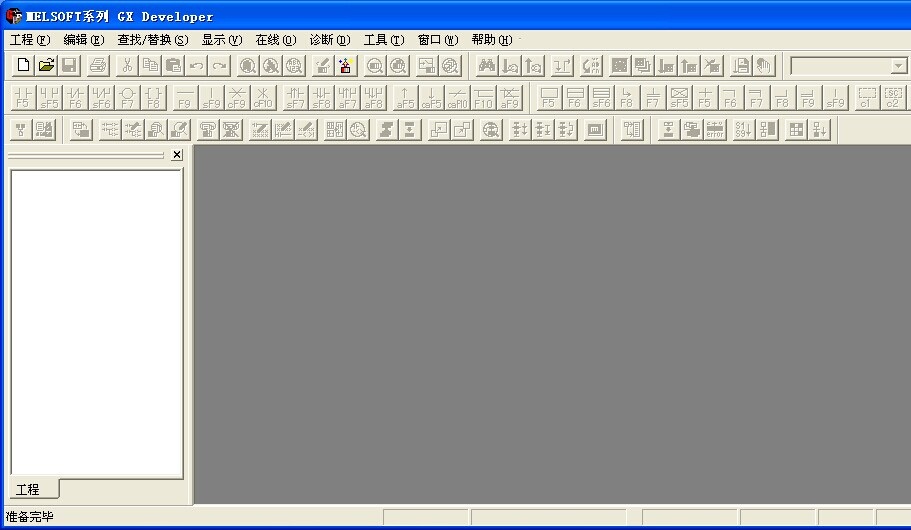Viewport: 911px width, 530px height.
Task: Click the caF10 invert result button
Action: pyautogui.click(x=457, y=97)
